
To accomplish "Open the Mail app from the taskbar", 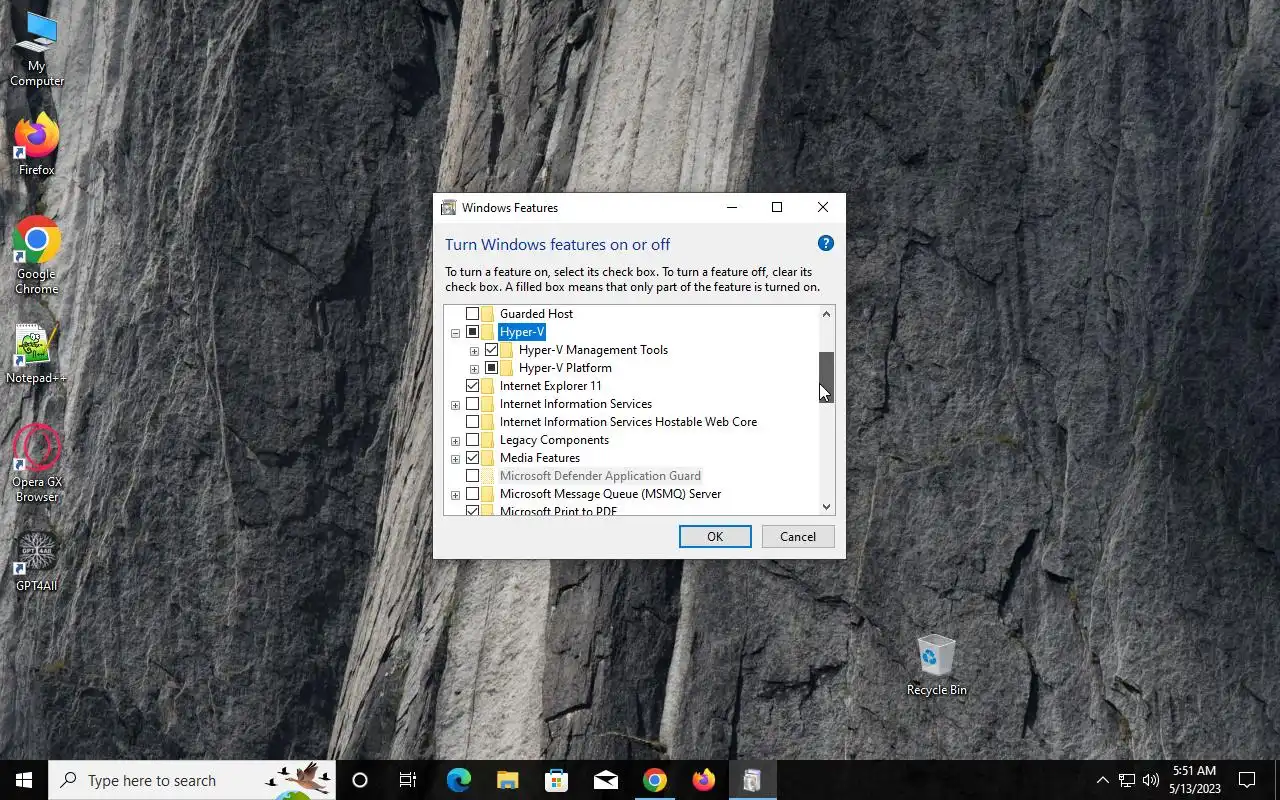I will pyautogui.click(x=605, y=780).
